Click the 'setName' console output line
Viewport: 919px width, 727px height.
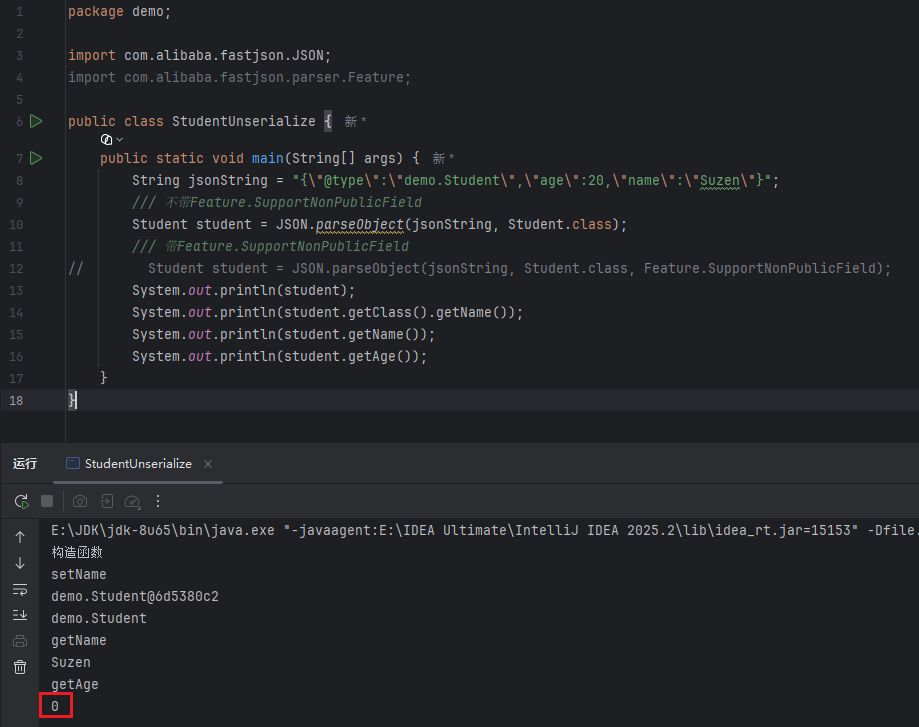[x=79, y=575]
